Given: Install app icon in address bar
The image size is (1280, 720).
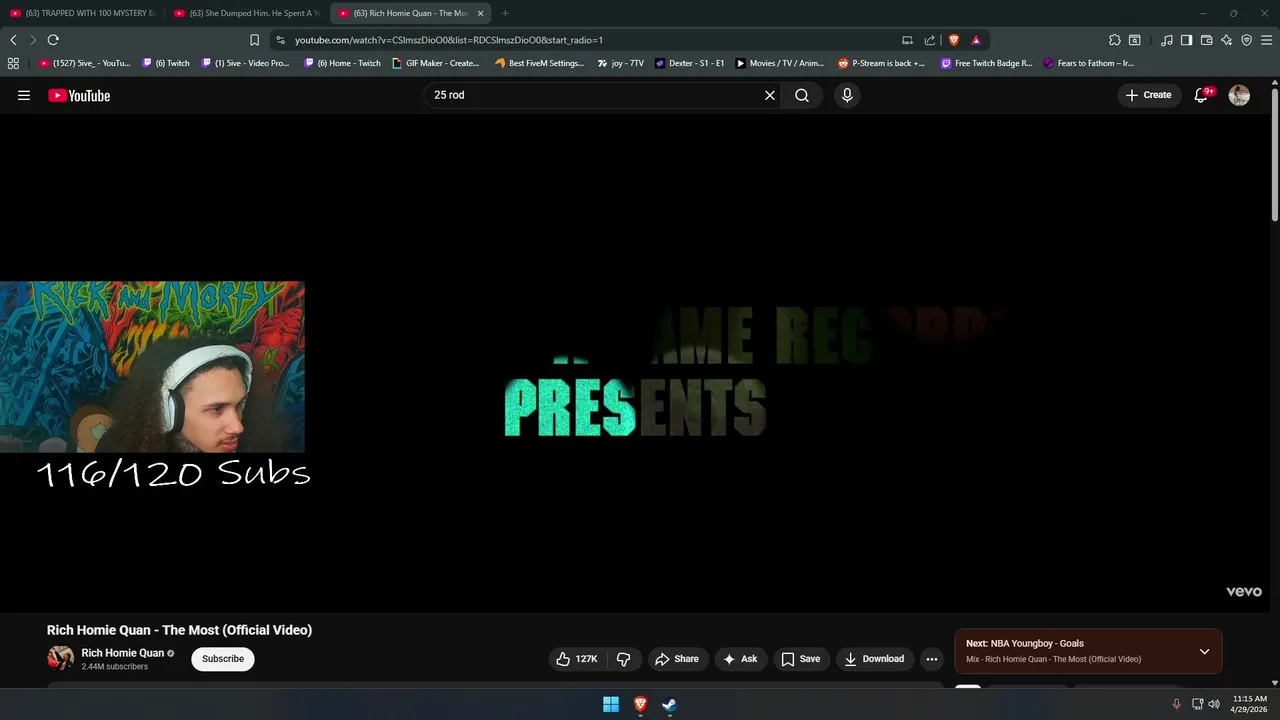Looking at the screenshot, I should [x=907, y=40].
